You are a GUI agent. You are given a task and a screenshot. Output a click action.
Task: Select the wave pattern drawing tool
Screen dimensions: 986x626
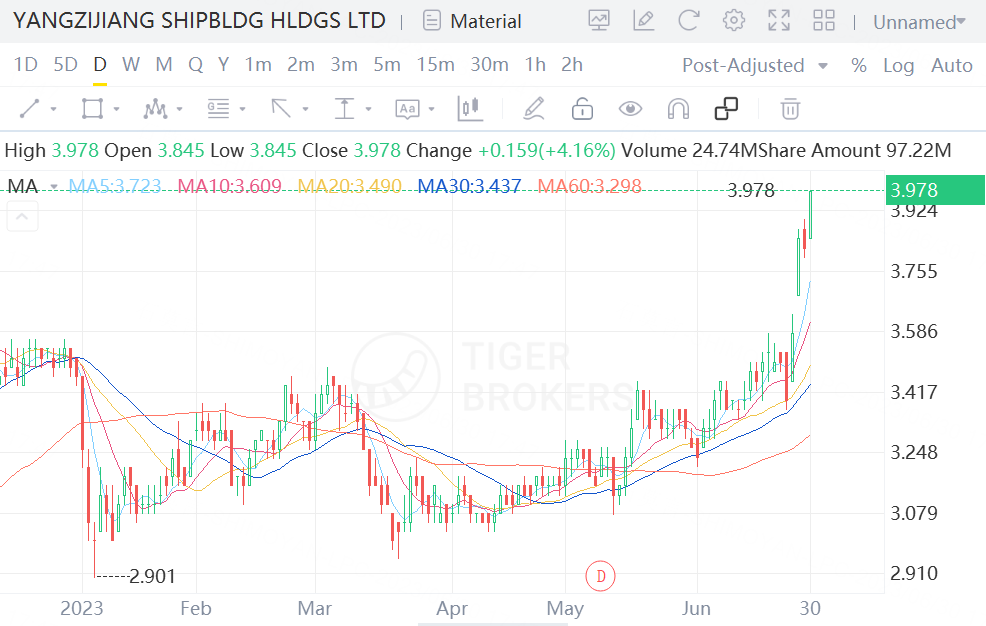coord(155,109)
